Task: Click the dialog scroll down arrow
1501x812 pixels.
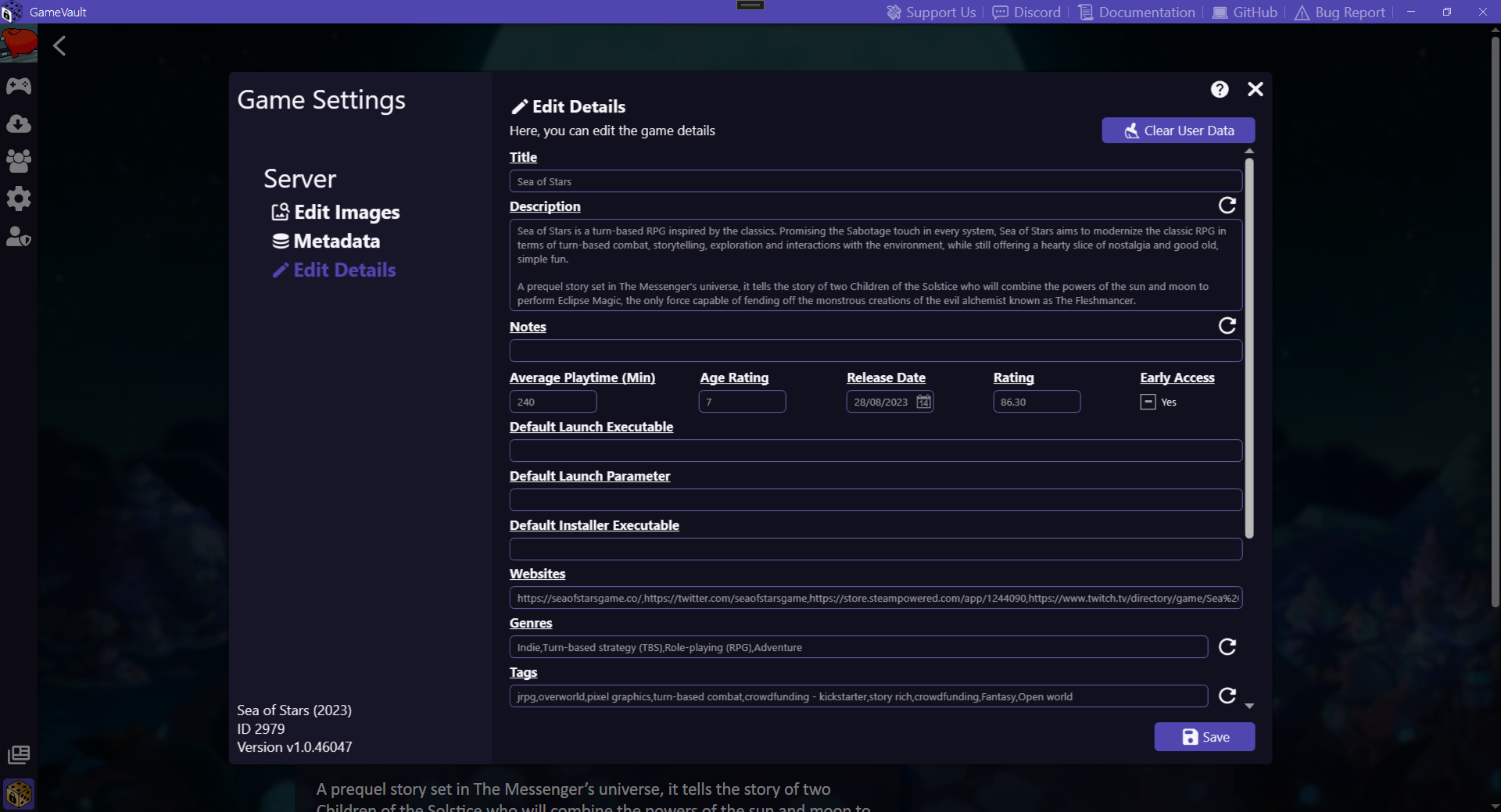Action: [x=1249, y=706]
